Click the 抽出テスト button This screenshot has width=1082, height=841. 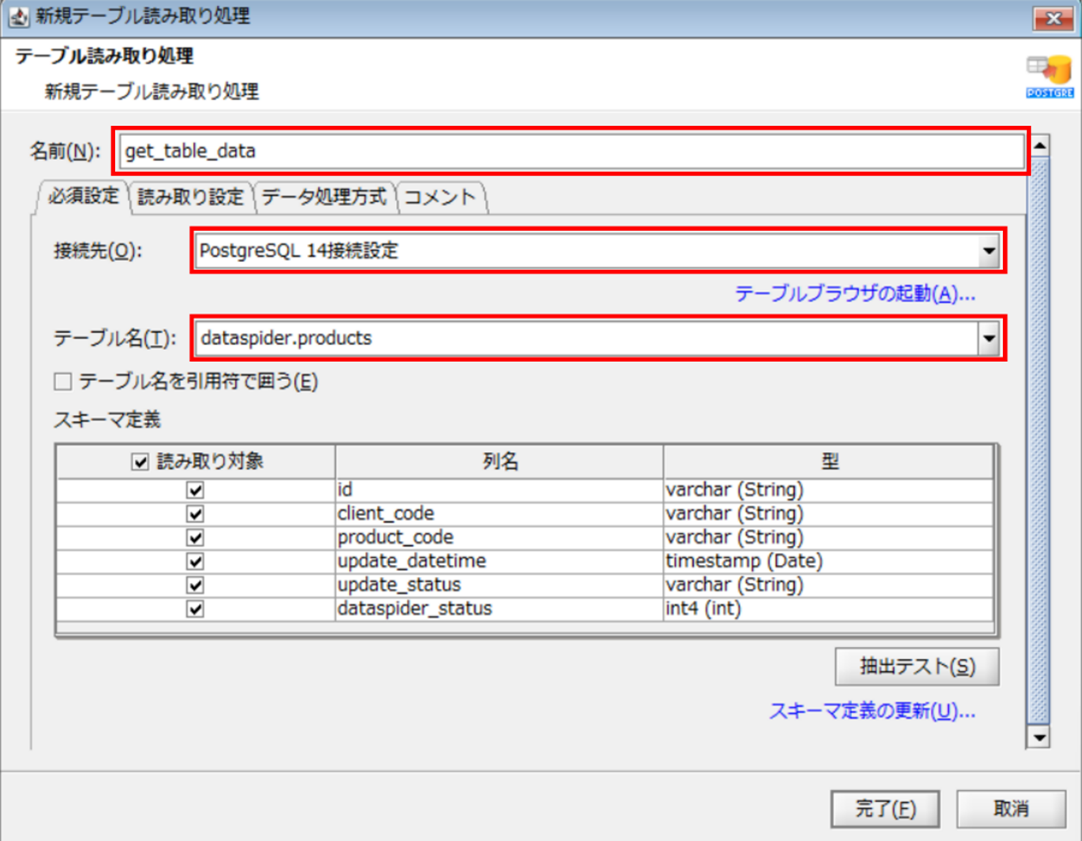pyautogui.click(x=916, y=667)
